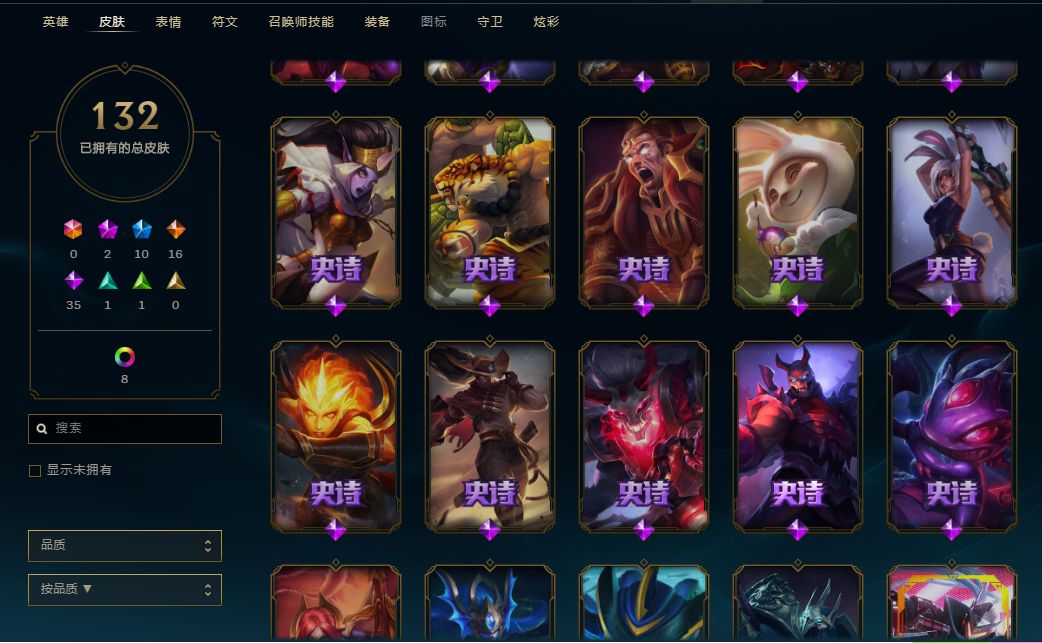Select the 召唤师技能 tab

301,22
